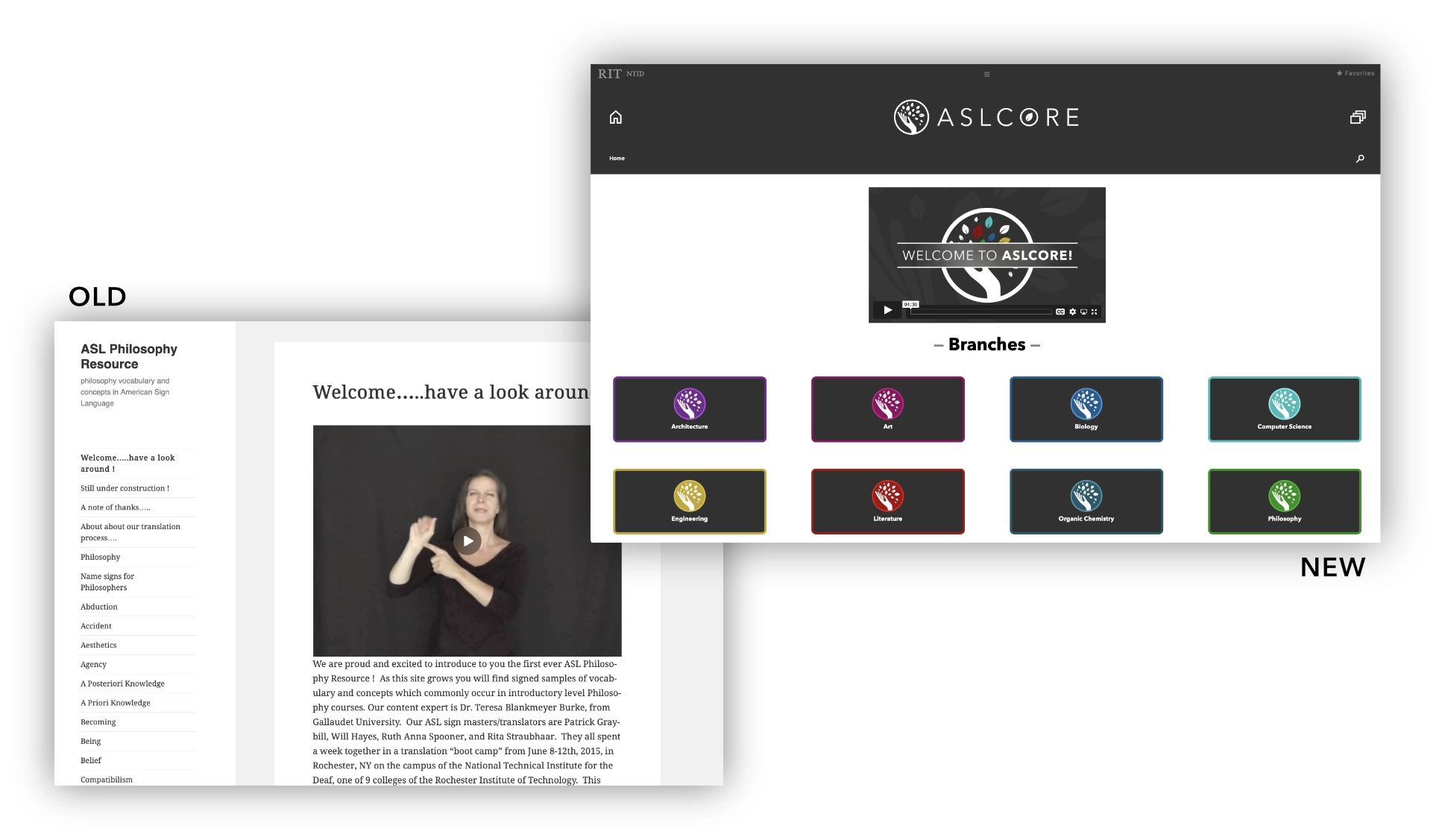Click the ASL Philosophy Resource site title
1445x840 pixels.
pyautogui.click(x=129, y=356)
